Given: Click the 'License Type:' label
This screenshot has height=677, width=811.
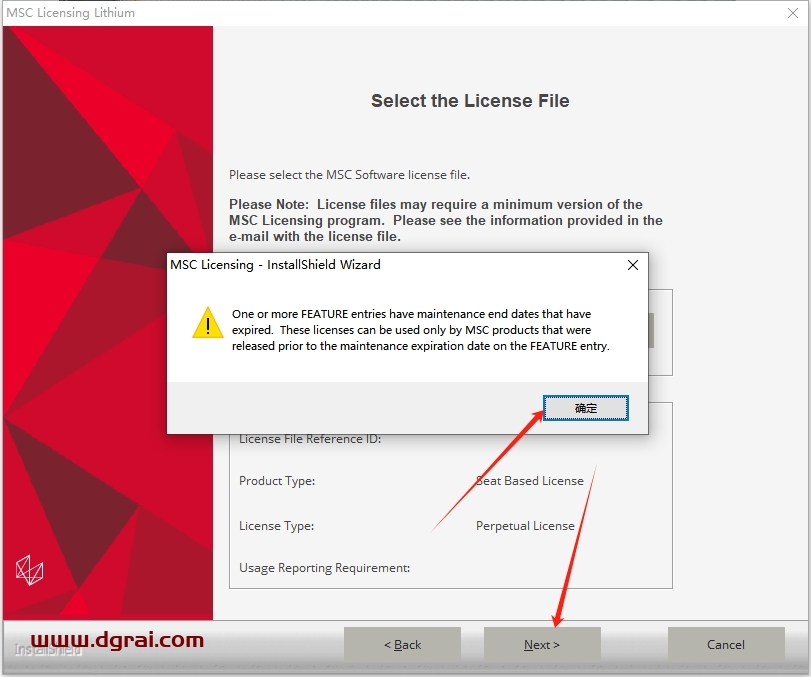Looking at the screenshot, I should click(x=276, y=526).
